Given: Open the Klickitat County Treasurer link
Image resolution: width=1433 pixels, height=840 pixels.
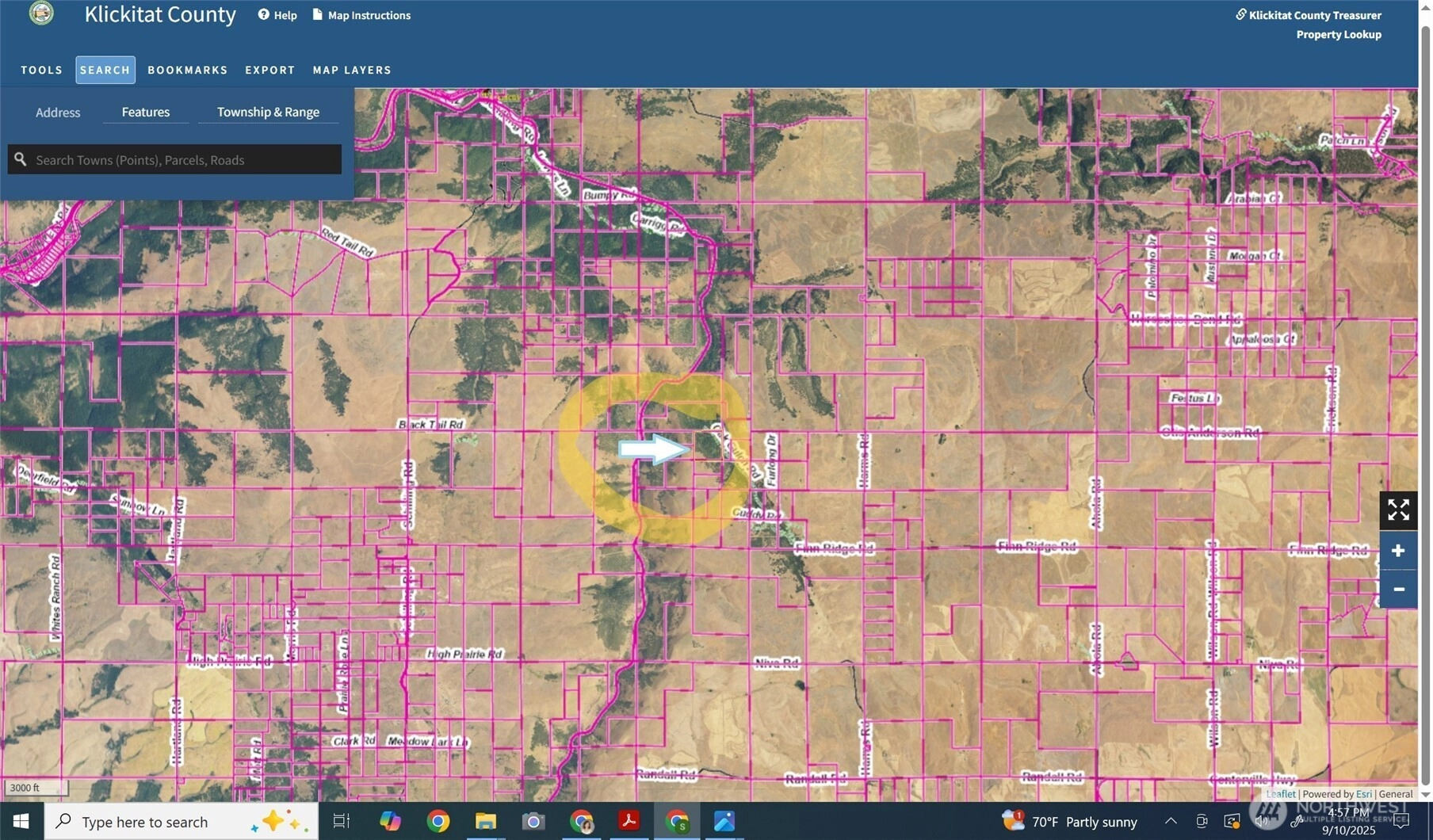Looking at the screenshot, I should point(1314,15).
